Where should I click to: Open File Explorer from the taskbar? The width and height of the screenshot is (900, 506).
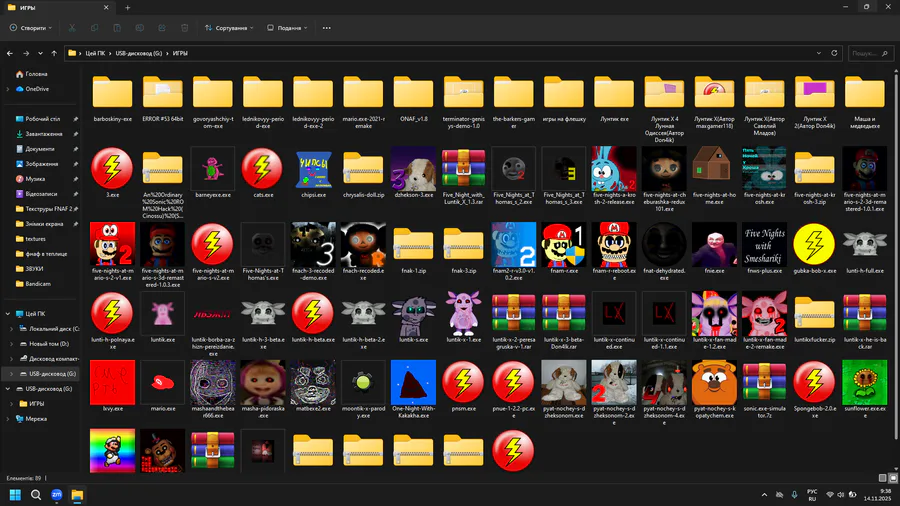tap(77, 495)
